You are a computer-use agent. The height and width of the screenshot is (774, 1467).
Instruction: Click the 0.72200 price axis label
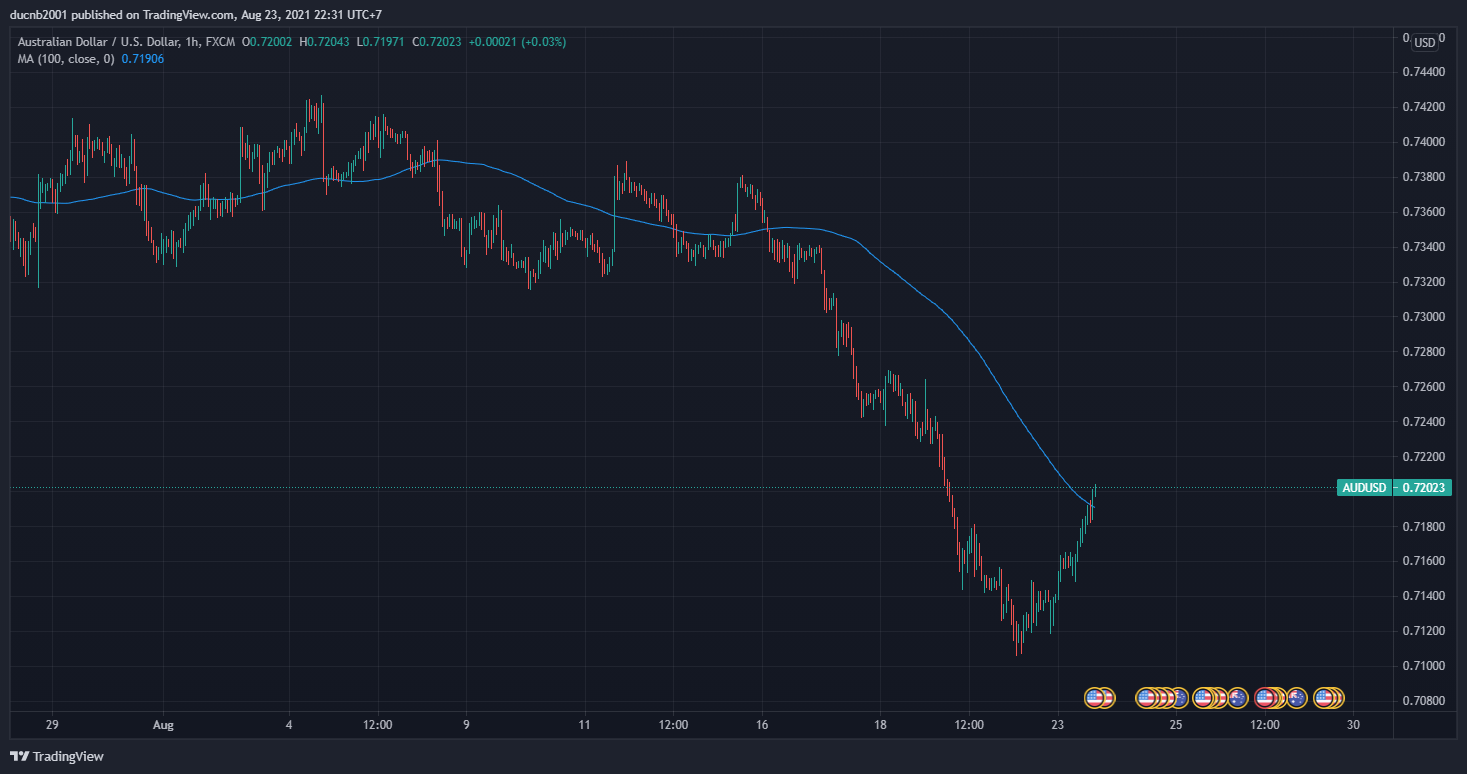(1423, 456)
